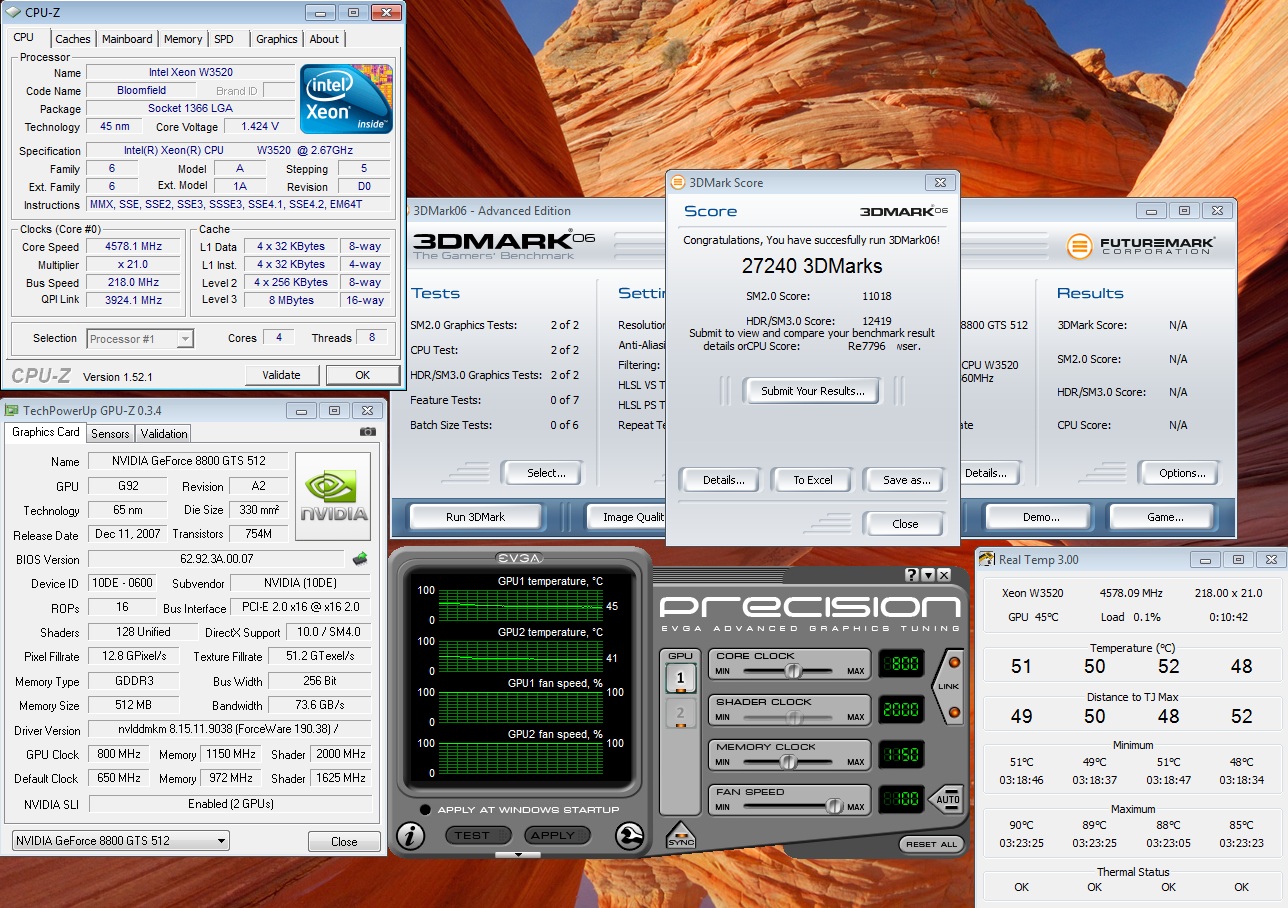Image resolution: width=1288 pixels, height=908 pixels.
Task: Select GPU 2 in EVGA Precision
Action: click(x=680, y=713)
